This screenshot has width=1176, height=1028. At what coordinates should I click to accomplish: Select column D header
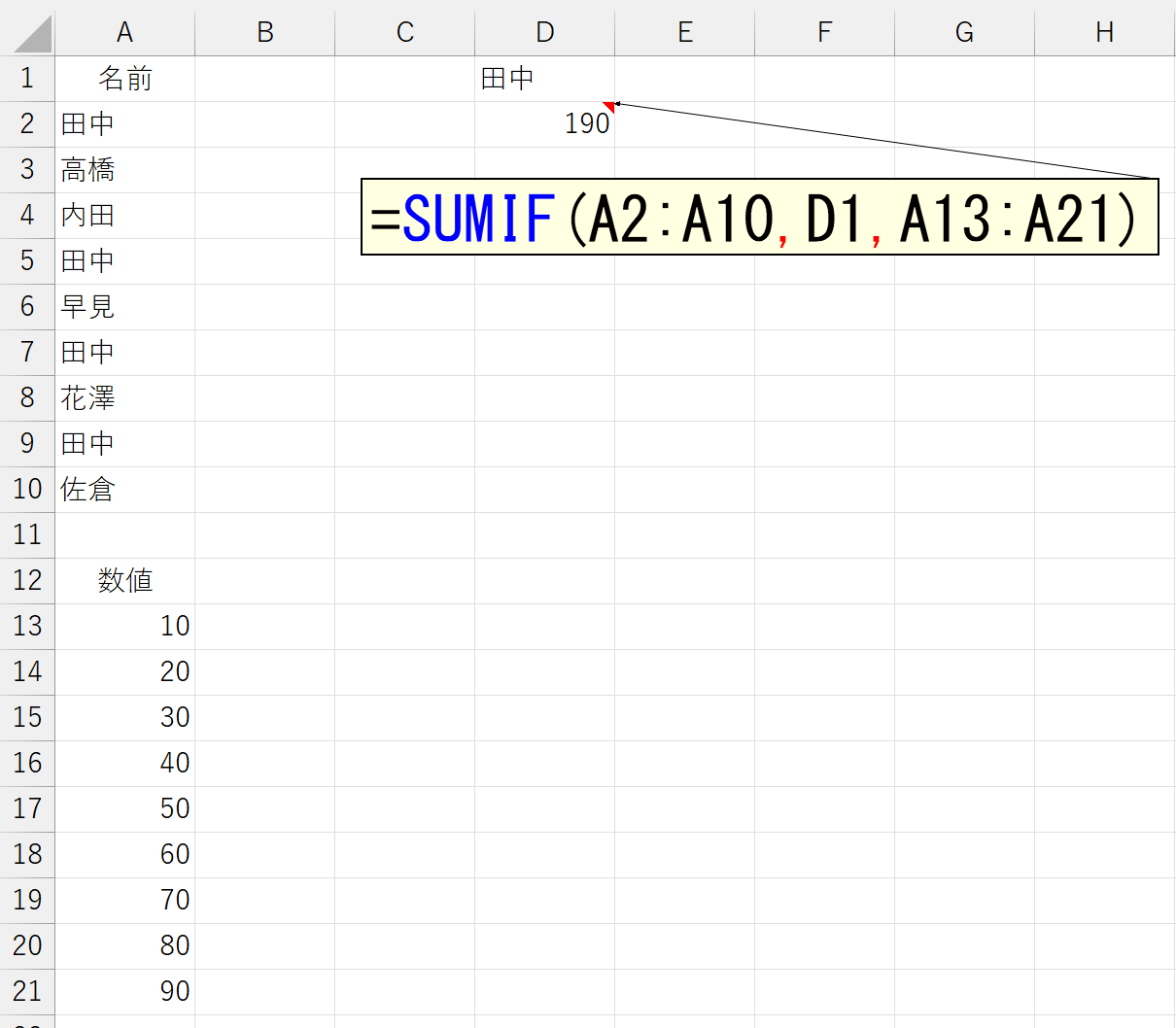544,33
